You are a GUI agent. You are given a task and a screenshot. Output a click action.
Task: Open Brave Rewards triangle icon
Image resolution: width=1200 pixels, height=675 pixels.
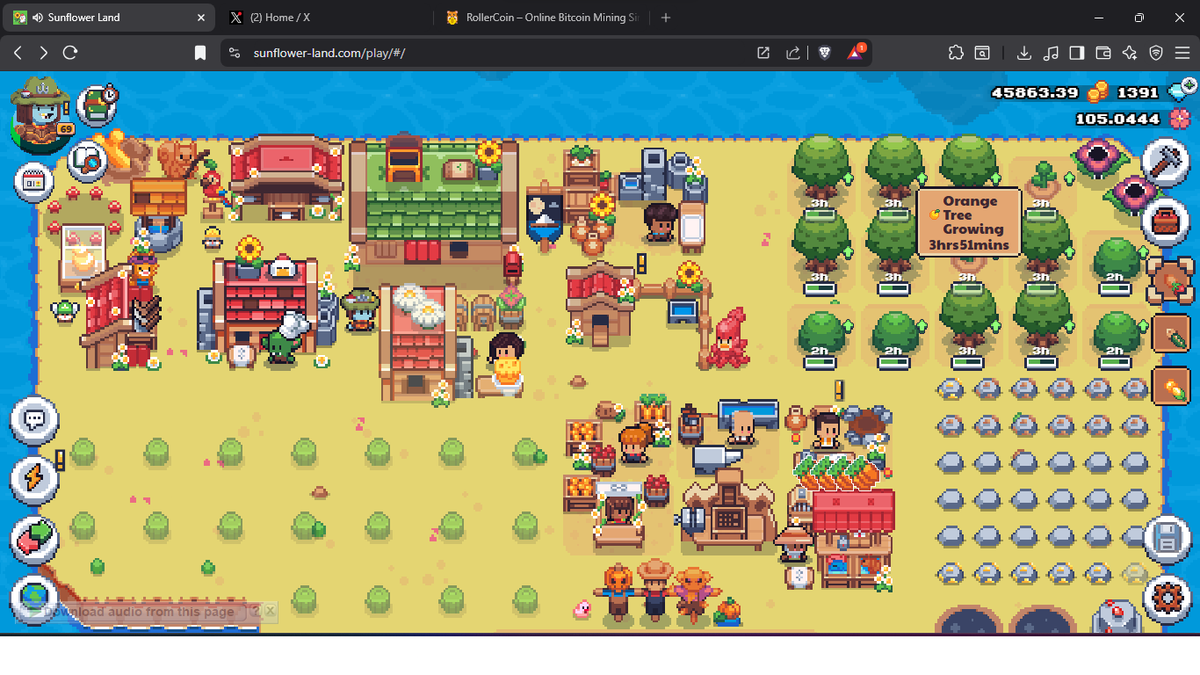pos(858,51)
